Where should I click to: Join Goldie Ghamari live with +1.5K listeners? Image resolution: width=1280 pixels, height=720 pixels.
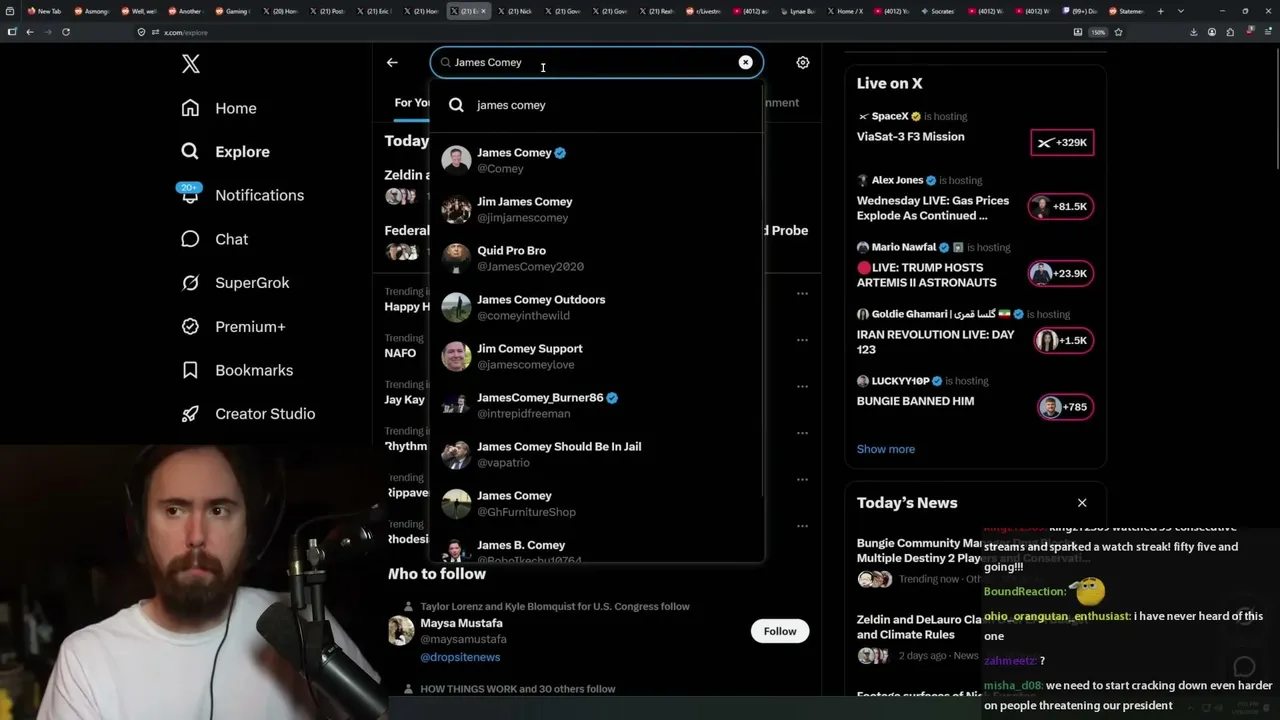[1062, 340]
